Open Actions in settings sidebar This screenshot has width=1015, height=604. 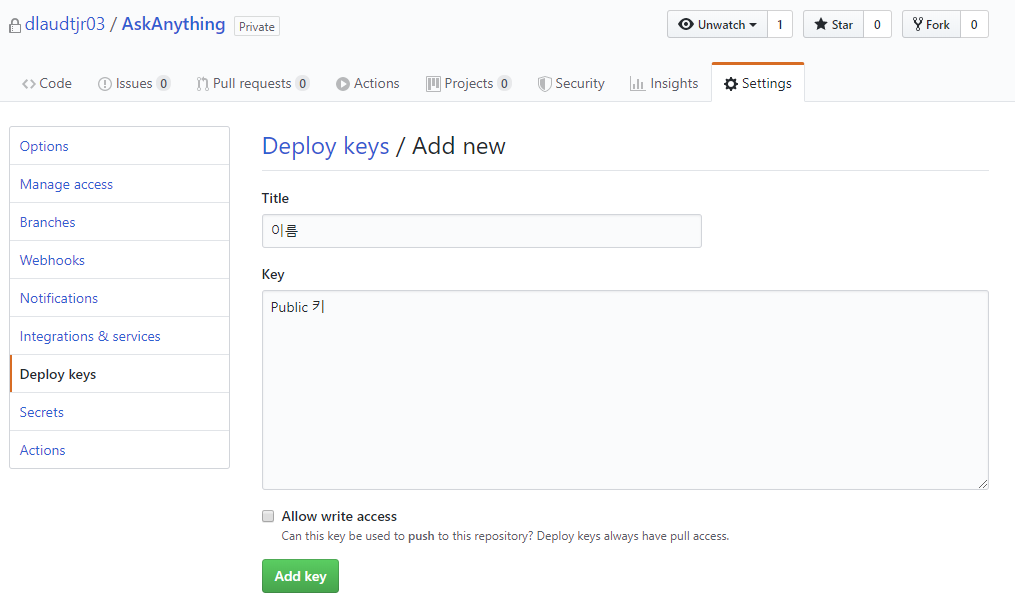pos(120,450)
